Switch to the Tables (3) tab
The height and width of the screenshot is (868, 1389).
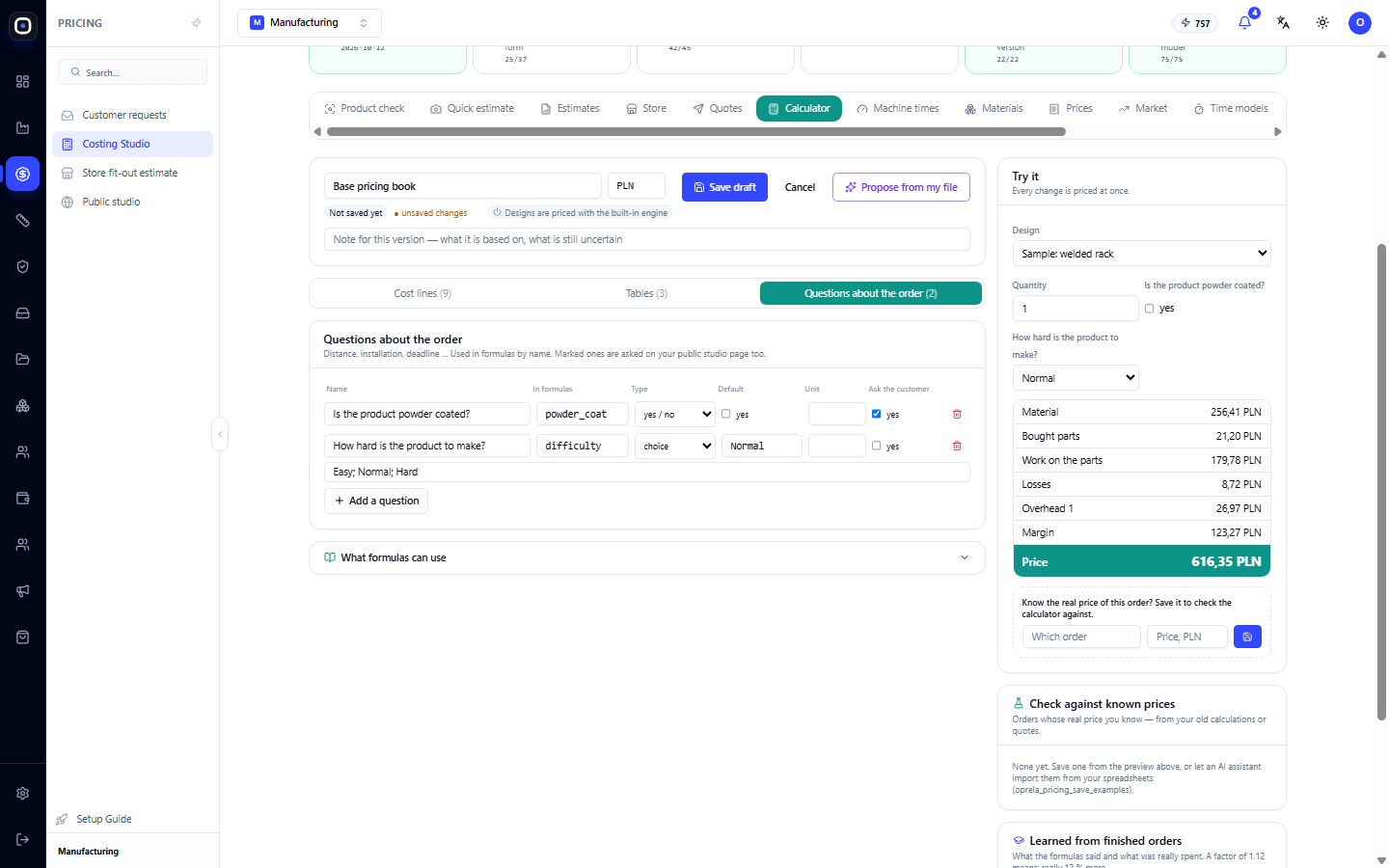[646, 293]
